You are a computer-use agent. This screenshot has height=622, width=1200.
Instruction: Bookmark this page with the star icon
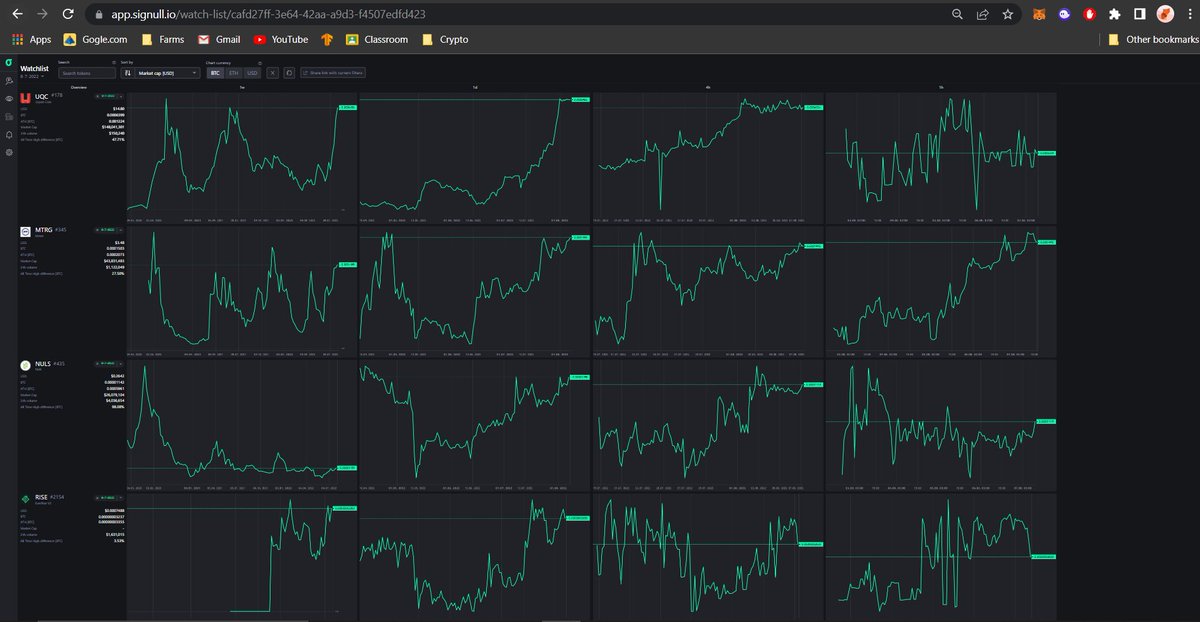1007,14
